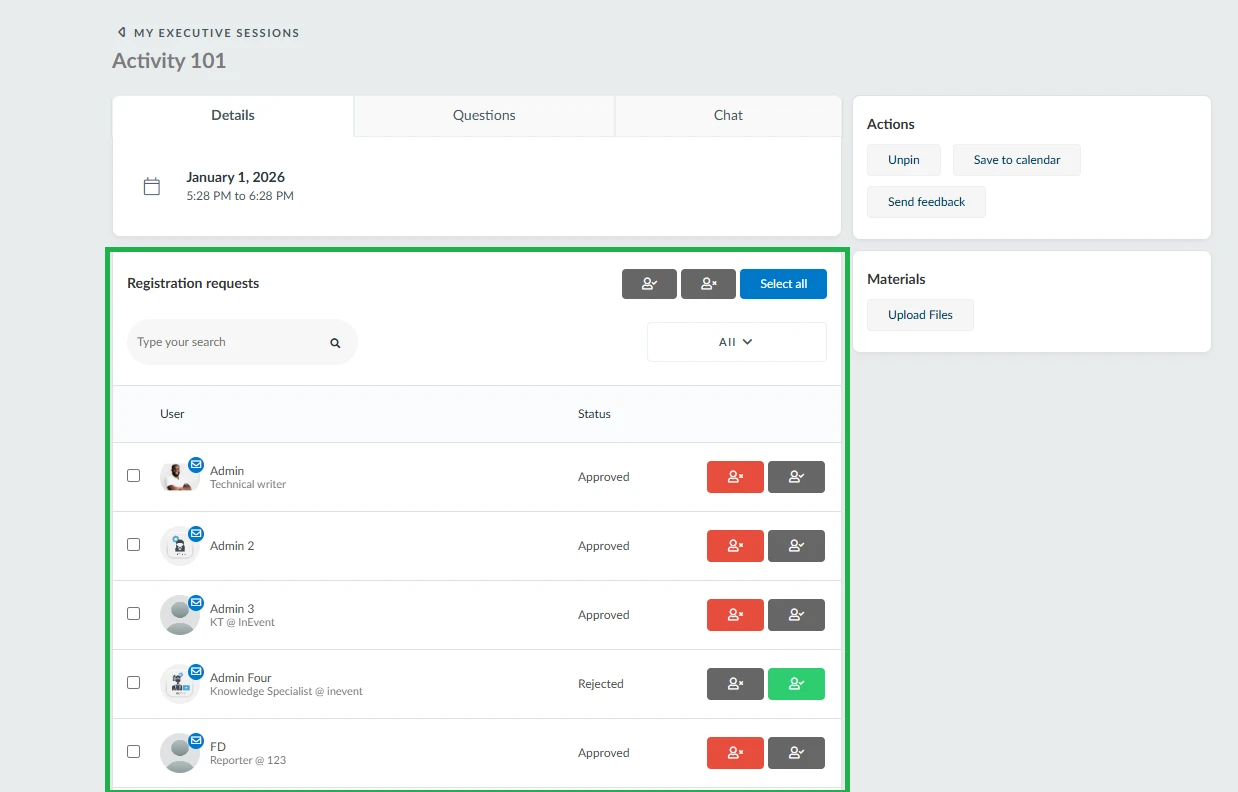This screenshot has width=1238, height=792.
Task: Click the red reject icon in Admin row
Action: [x=735, y=477]
